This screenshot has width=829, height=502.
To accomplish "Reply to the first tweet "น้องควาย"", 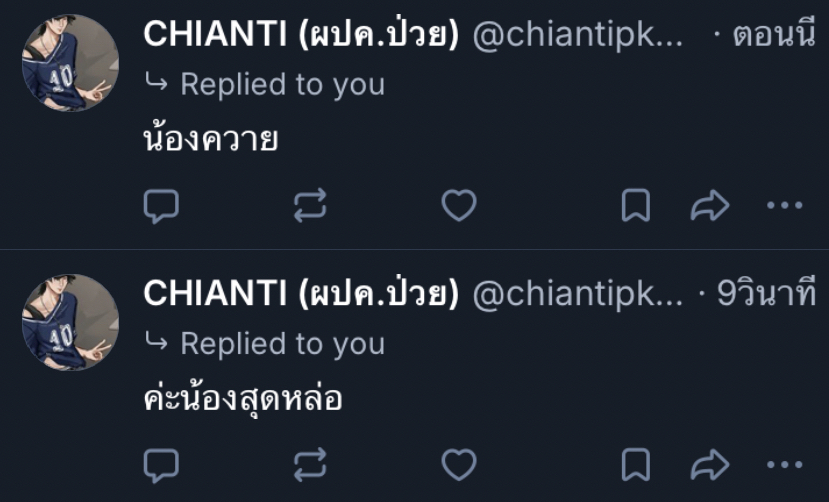I will click(x=161, y=206).
